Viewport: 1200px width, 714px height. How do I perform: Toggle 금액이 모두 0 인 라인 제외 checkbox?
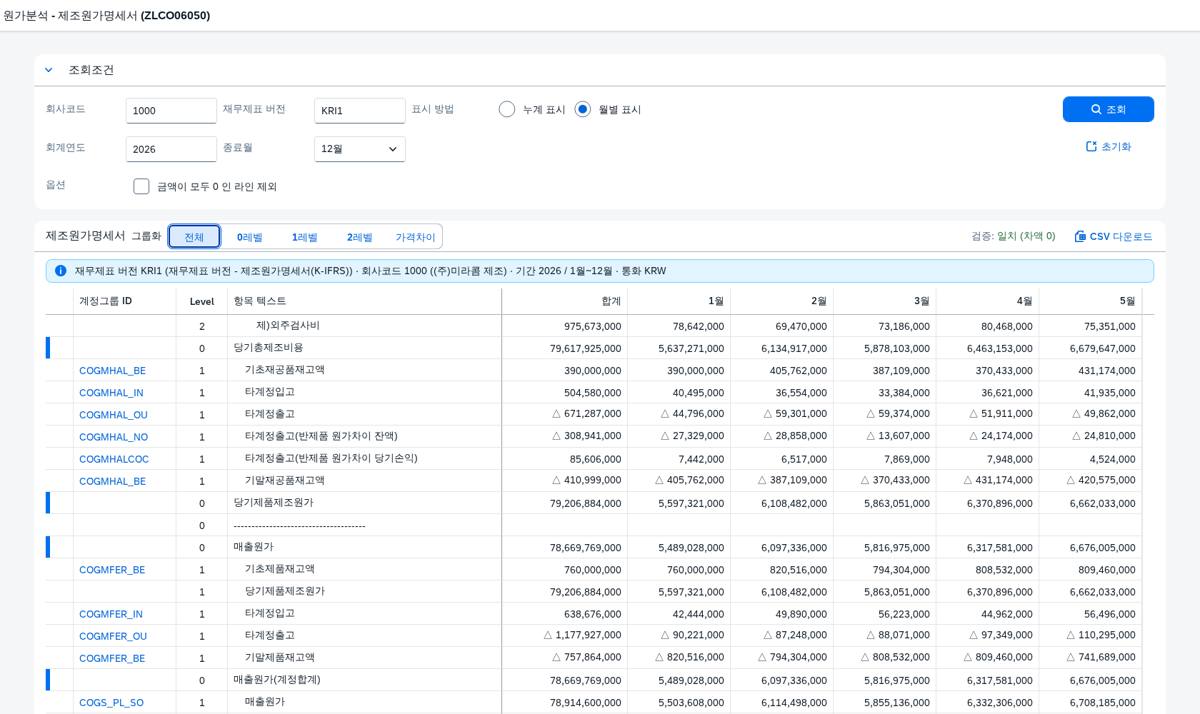pyautogui.click(x=141, y=186)
